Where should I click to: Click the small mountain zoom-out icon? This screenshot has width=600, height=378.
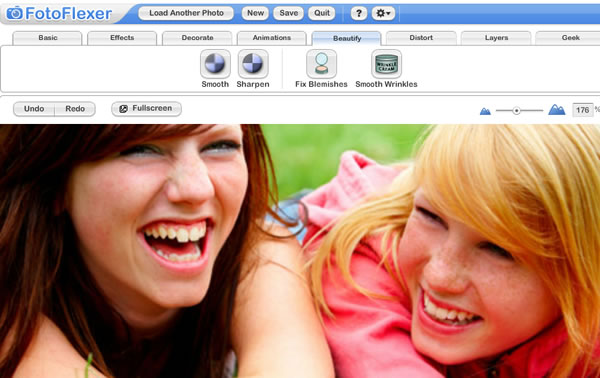[x=485, y=111]
